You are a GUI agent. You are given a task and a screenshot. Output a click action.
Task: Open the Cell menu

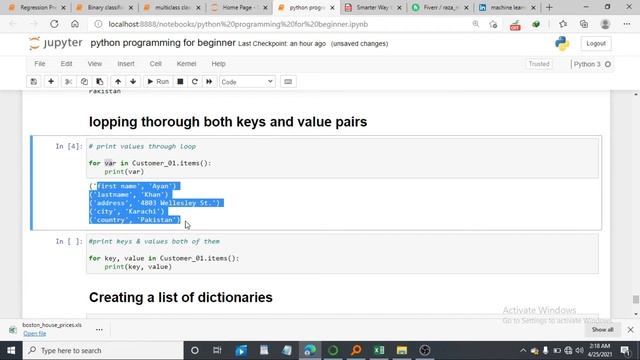(x=156, y=64)
